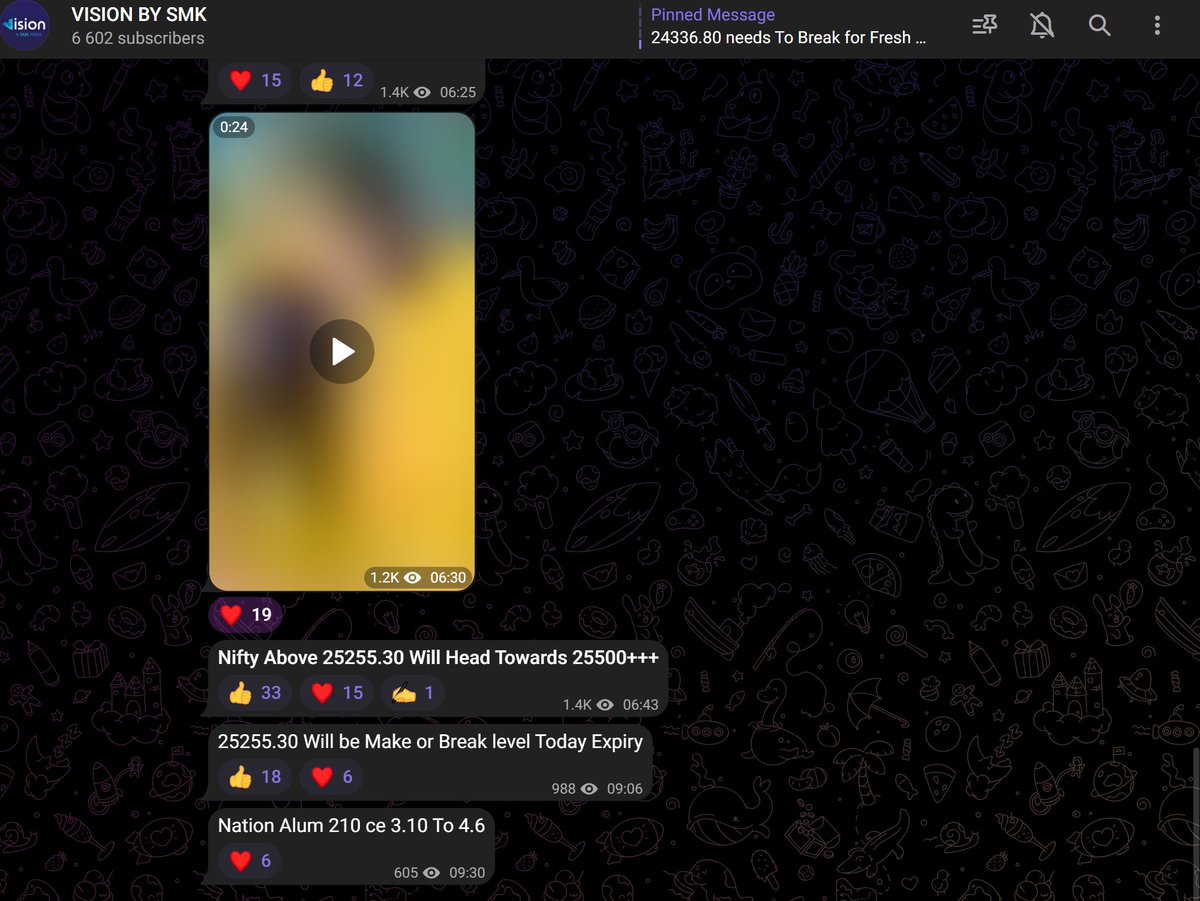Click the 605 views eye icon
Viewport: 1200px width, 901px height.
click(x=432, y=873)
